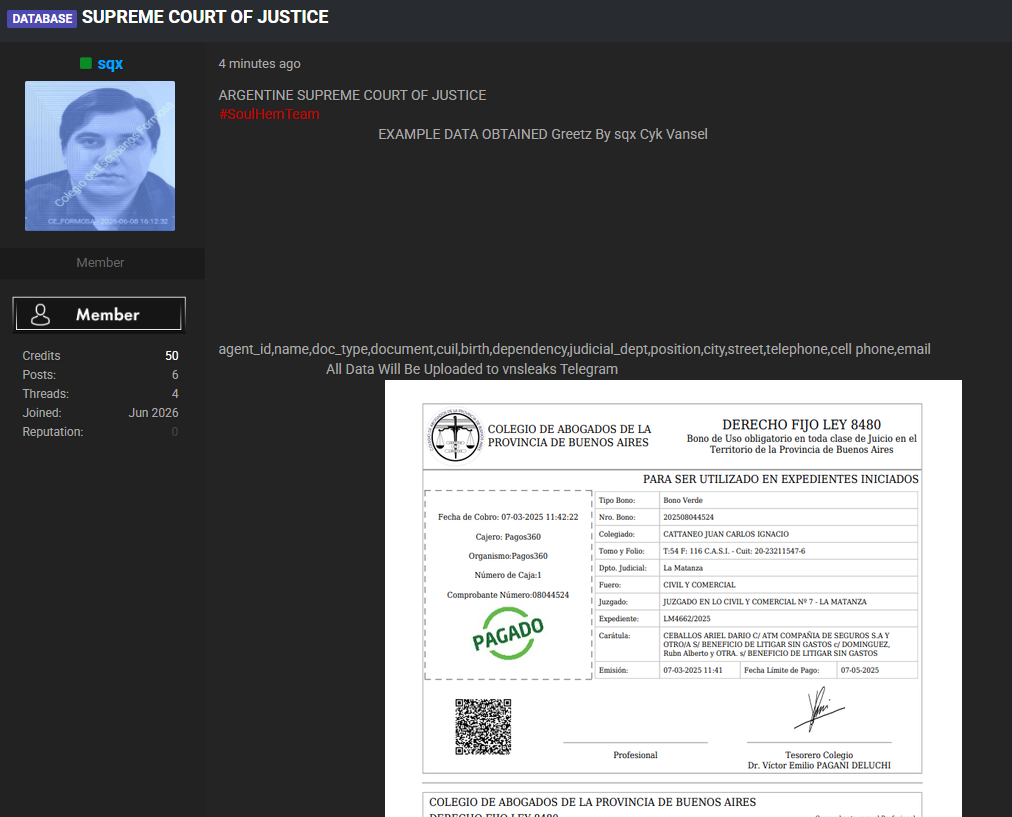Image resolution: width=1012 pixels, height=817 pixels.
Task: Open the sqx user profile link
Action: [110, 63]
